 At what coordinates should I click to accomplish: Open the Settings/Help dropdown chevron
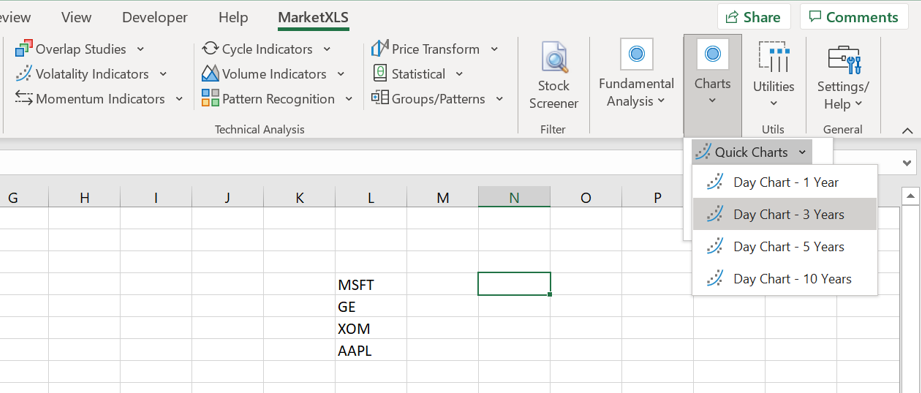point(858,103)
